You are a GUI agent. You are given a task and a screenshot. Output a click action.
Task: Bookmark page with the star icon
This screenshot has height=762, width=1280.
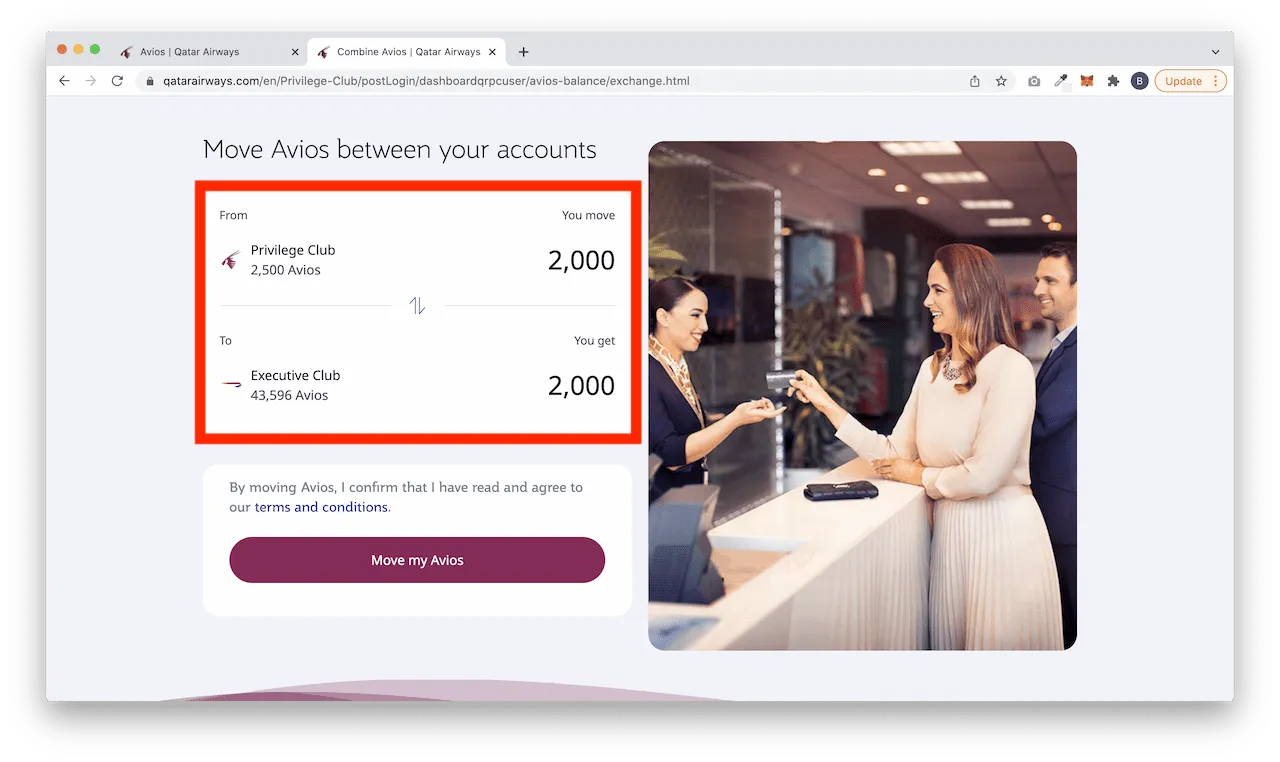pyautogui.click(x=1001, y=81)
